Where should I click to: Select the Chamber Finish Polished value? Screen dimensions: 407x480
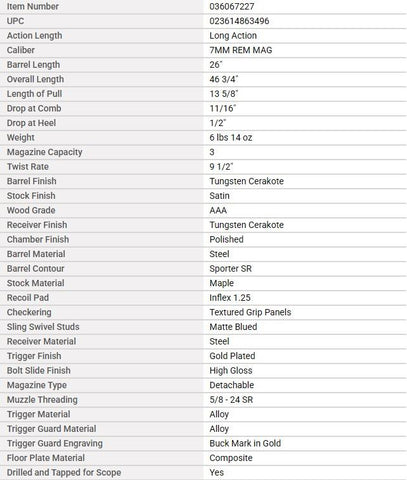coord(226,239)
